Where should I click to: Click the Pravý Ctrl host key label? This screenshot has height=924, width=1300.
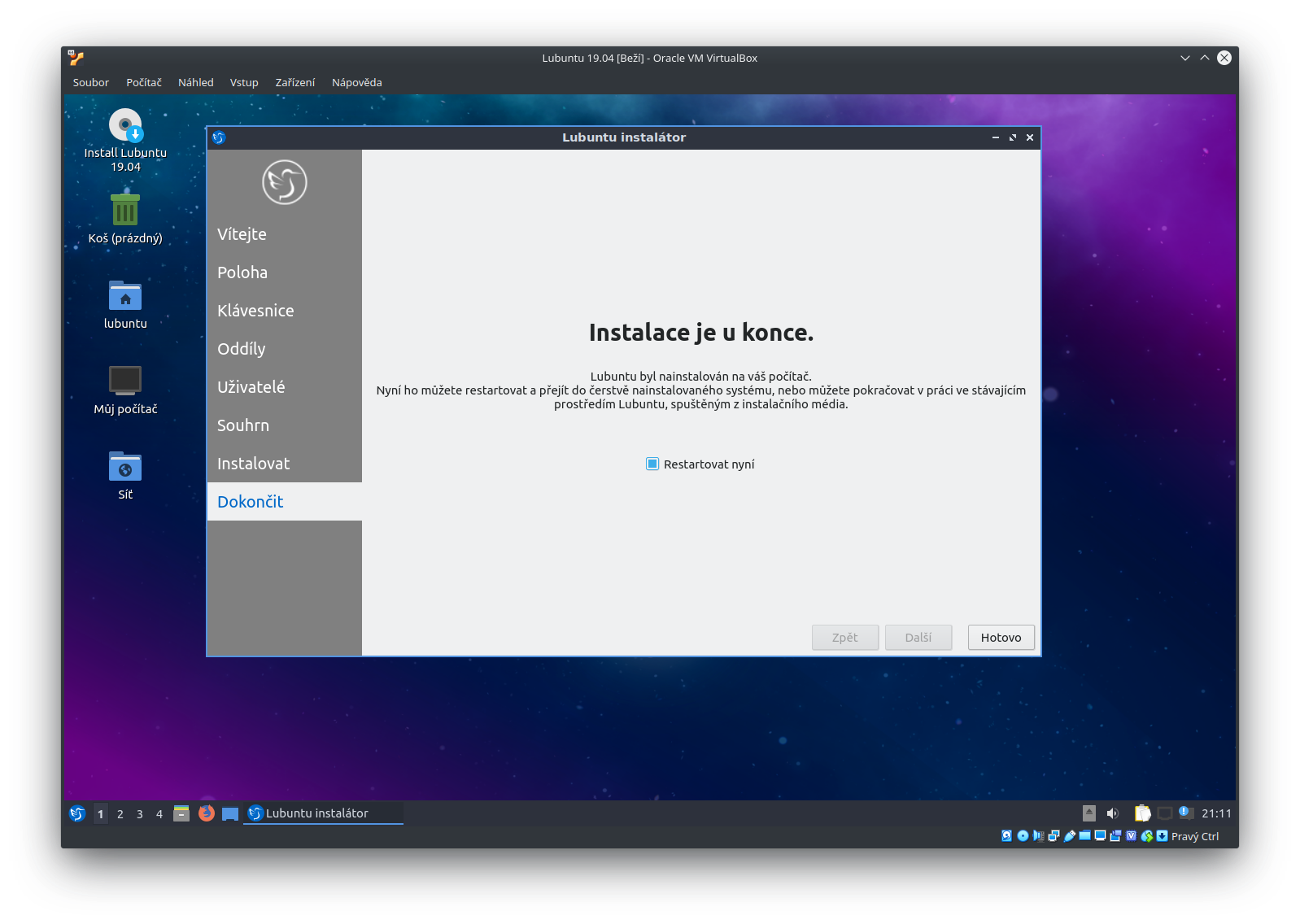[1195, 836]
